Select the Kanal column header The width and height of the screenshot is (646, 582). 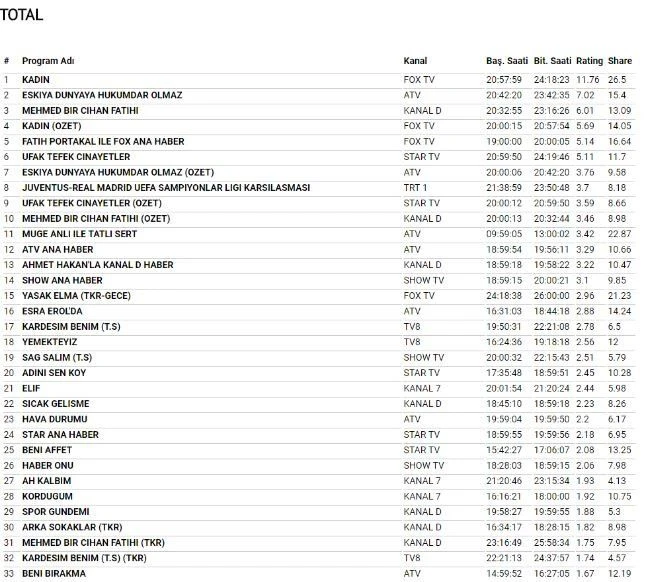point(415,61)
